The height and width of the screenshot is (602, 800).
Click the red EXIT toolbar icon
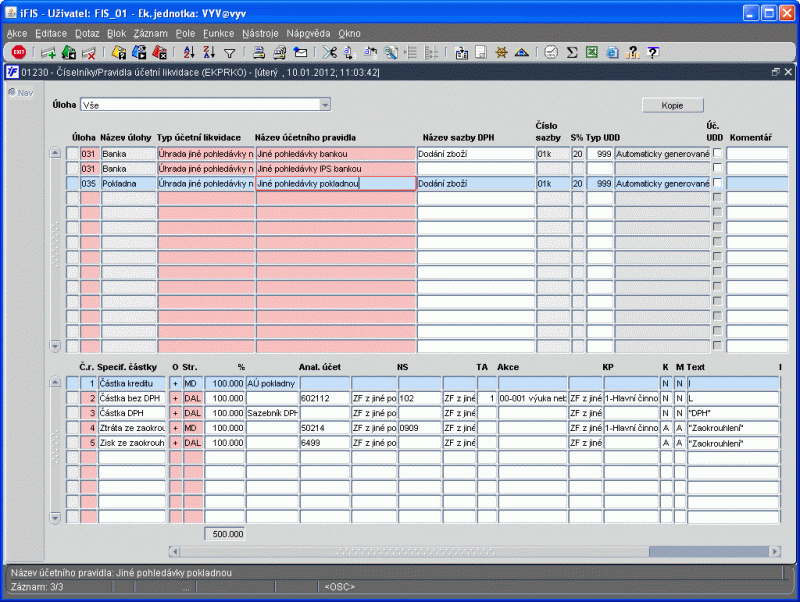point(18,52)
